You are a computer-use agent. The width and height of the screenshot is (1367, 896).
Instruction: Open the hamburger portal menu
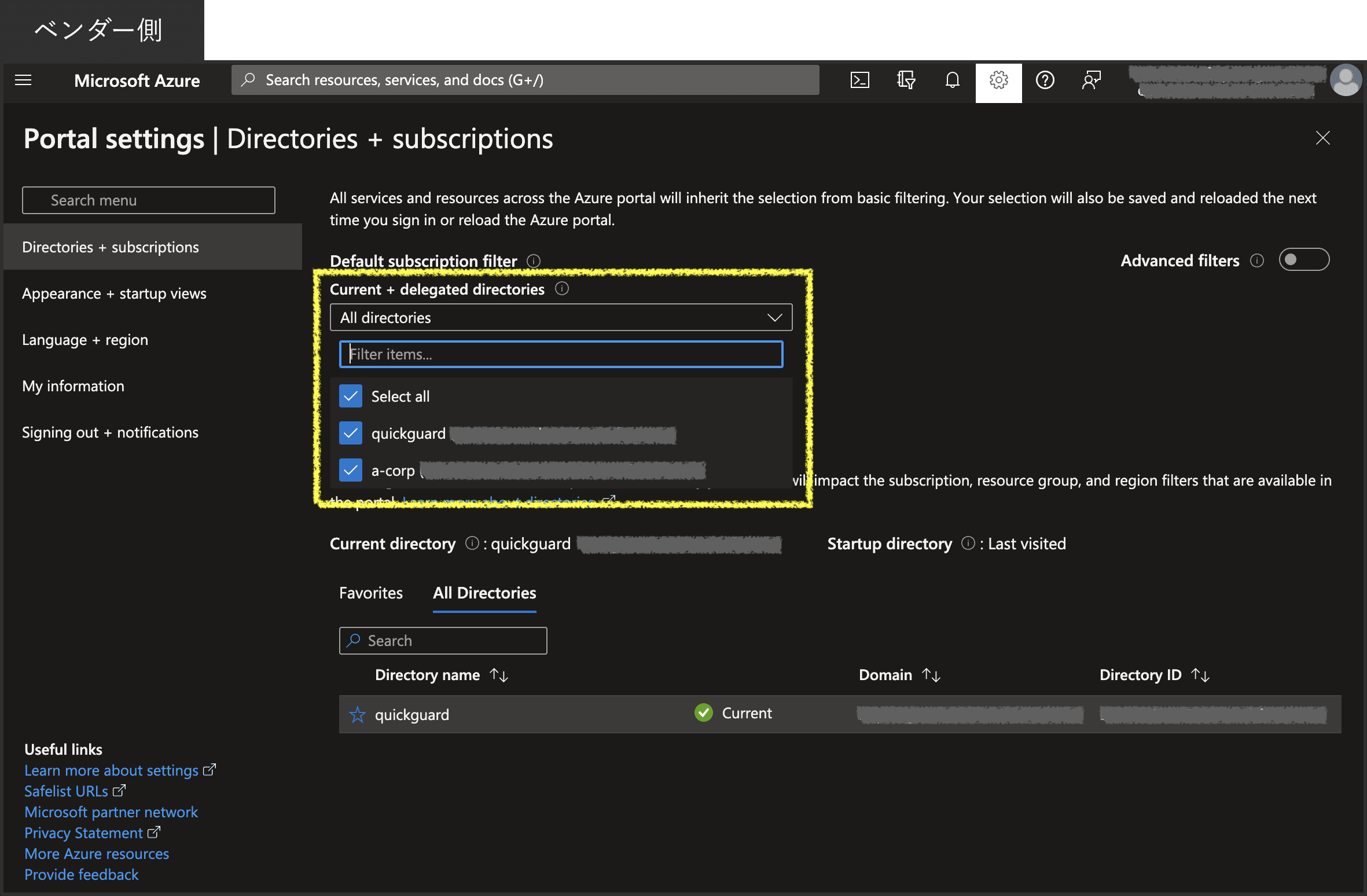(x=23, y=80)
